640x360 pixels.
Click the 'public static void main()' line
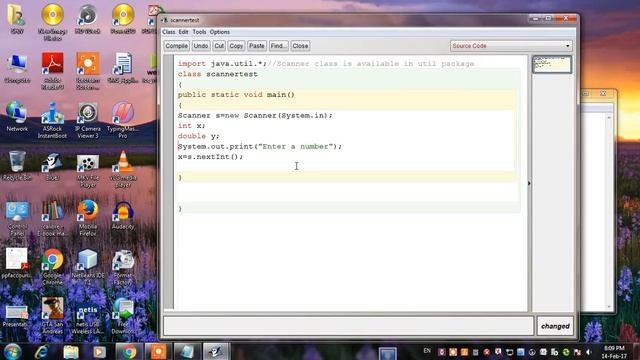tap(236, 95)
